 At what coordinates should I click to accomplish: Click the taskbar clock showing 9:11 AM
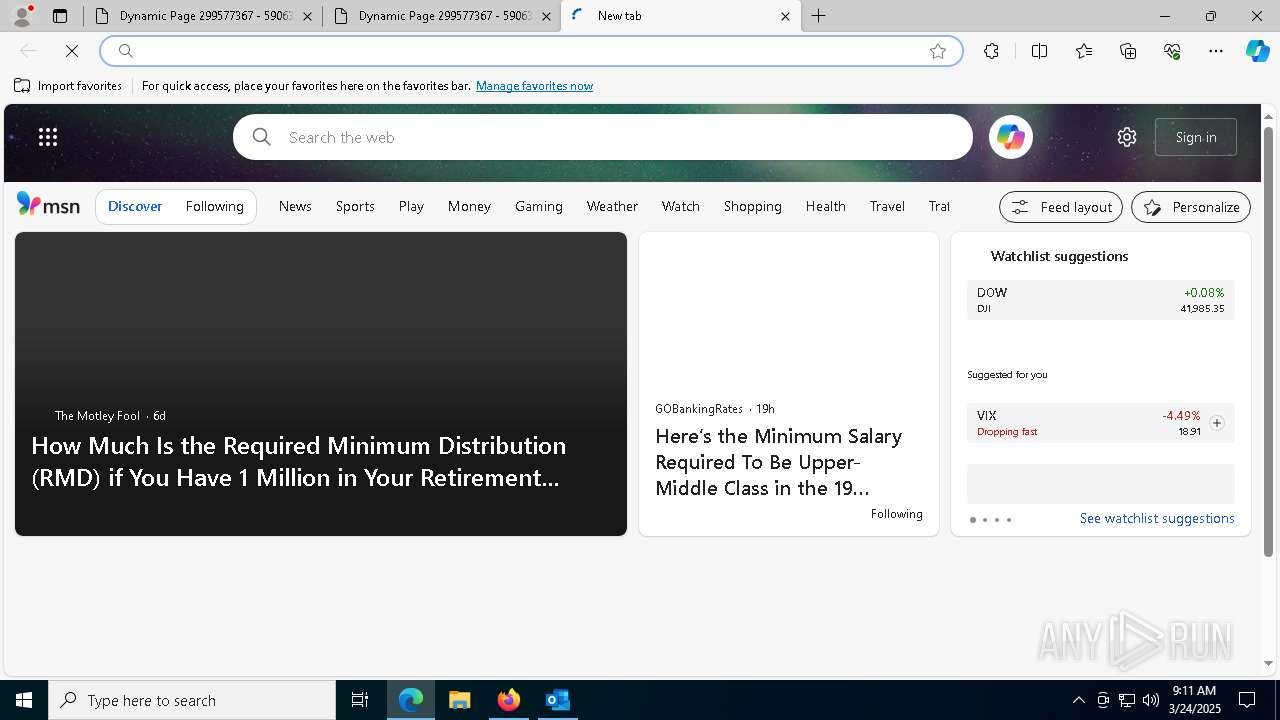click(1194, 700)
